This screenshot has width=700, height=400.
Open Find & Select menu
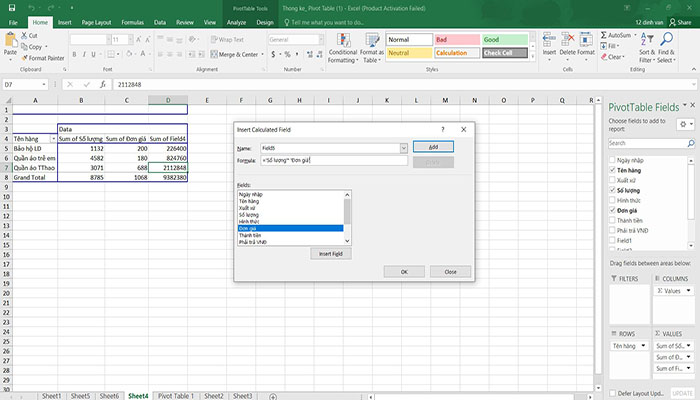[667, 48]
